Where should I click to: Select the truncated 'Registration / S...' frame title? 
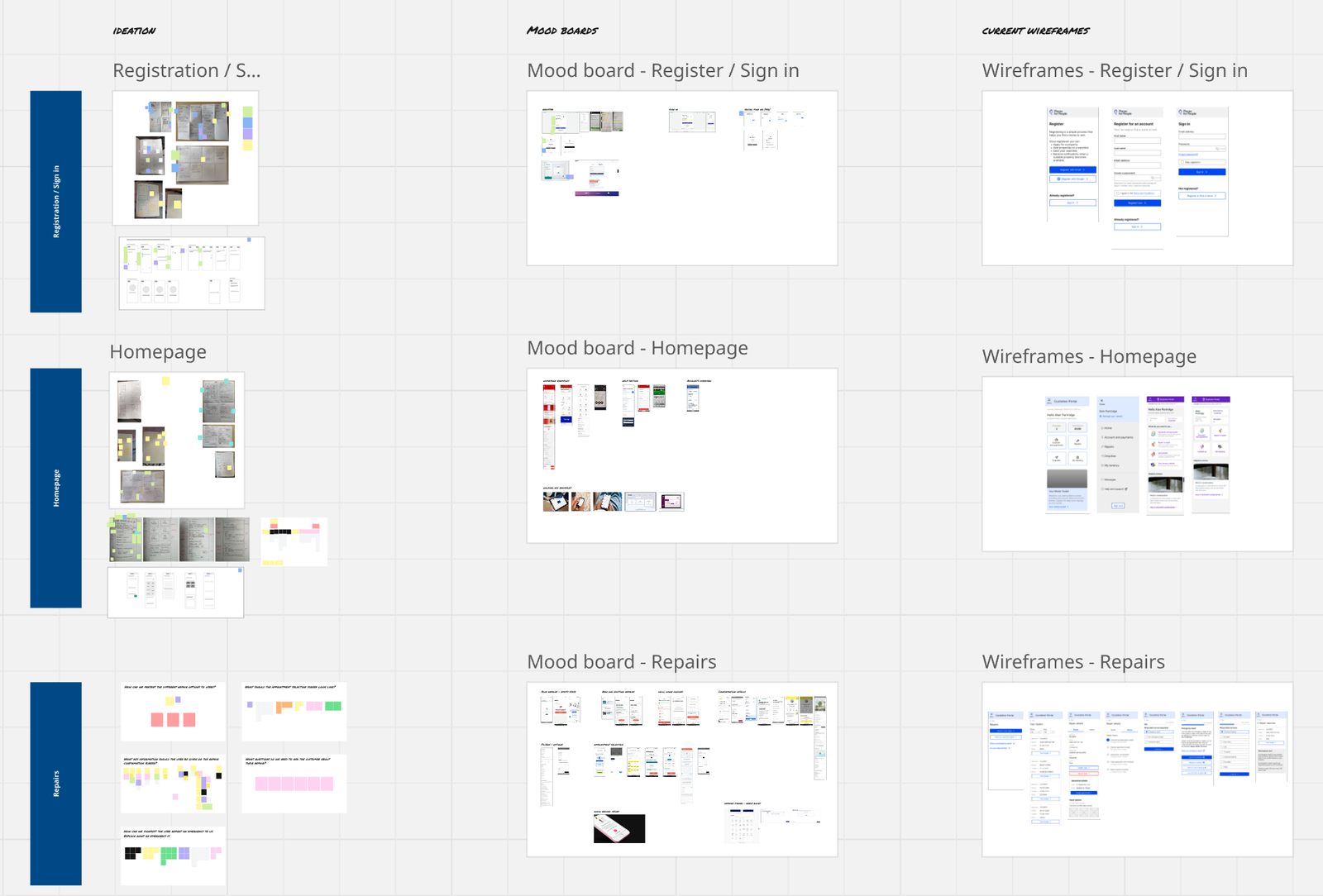click(187, 71)
